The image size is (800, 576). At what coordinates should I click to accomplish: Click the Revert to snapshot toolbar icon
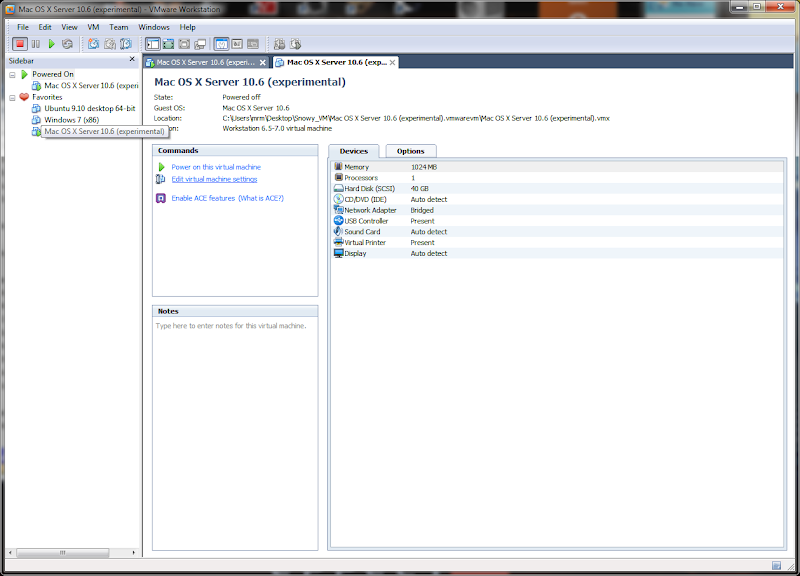click(x=110, y=44)
